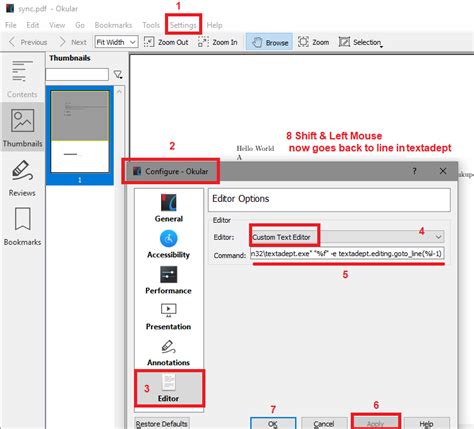Select the Zoom tool
This screenshot has width=474, height=429.
[x=313, y=42]
